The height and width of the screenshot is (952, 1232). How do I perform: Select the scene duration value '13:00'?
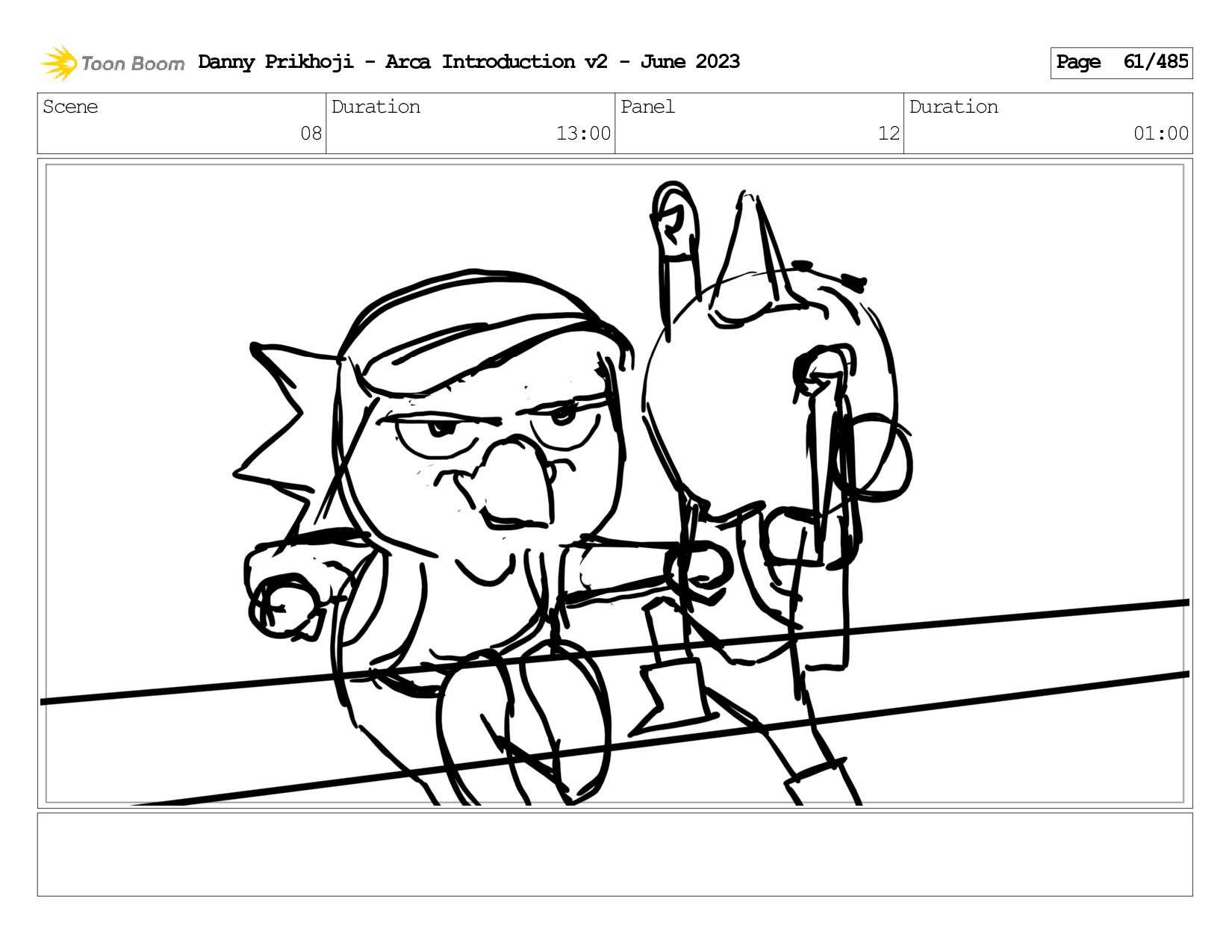point(583,134)
